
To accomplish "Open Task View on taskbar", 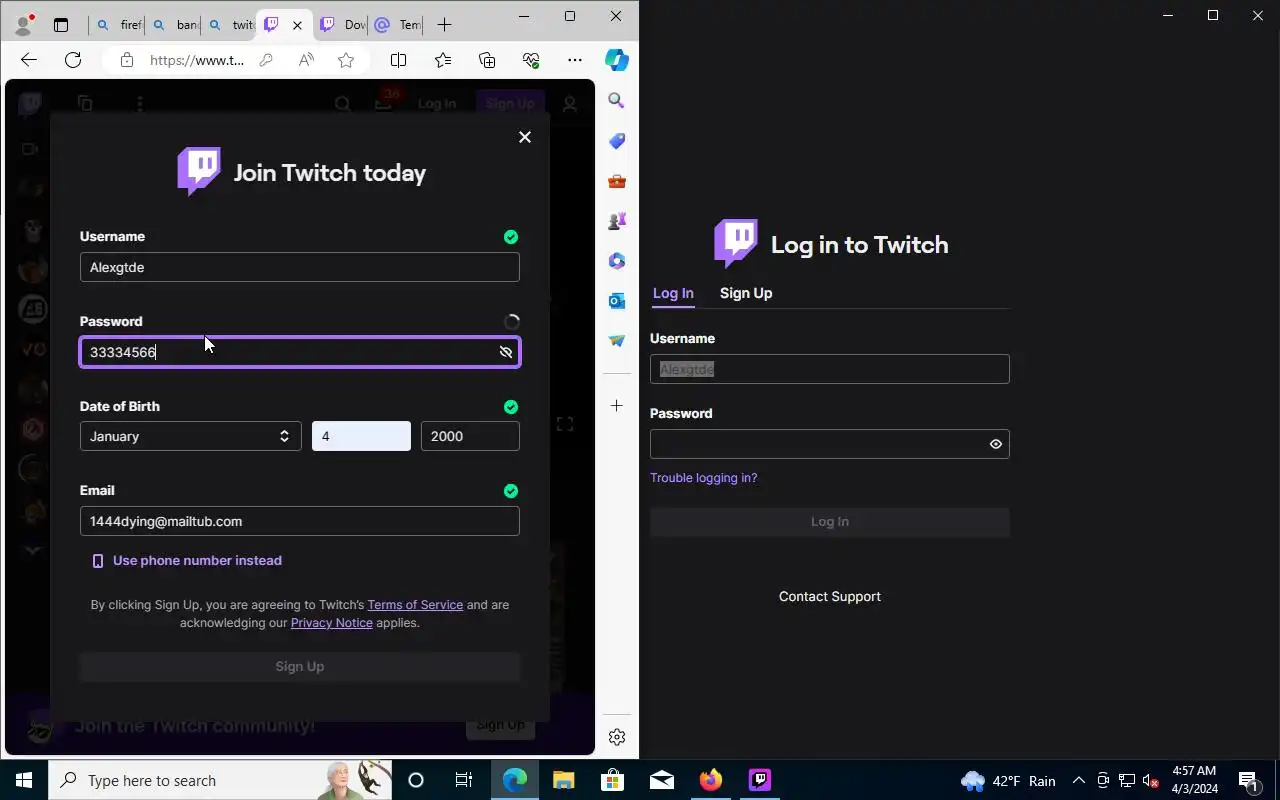I will pos(464,780).
